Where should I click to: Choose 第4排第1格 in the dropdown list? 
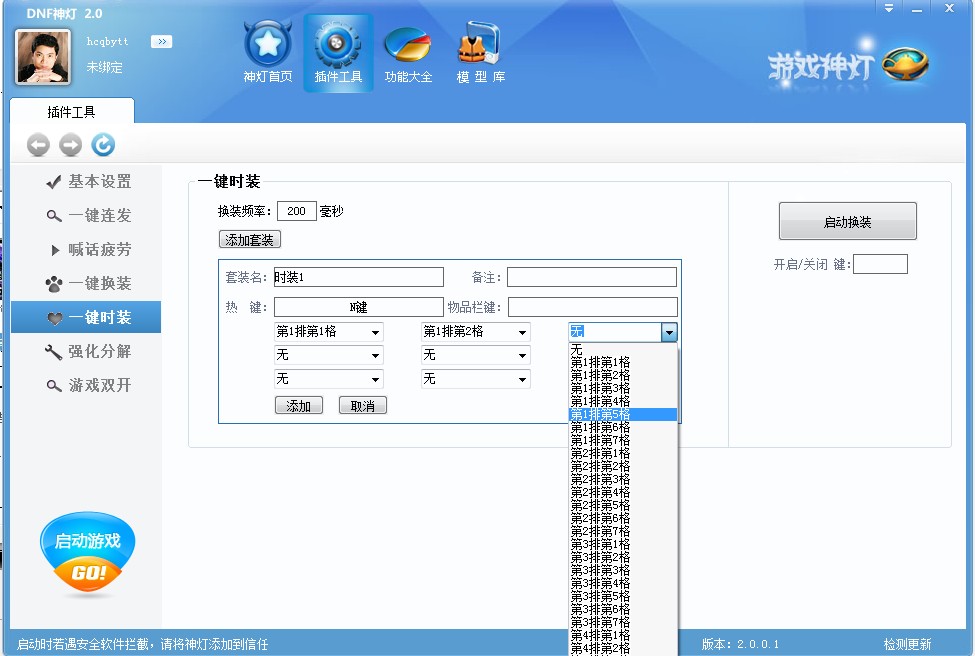(x=623, y=636)
